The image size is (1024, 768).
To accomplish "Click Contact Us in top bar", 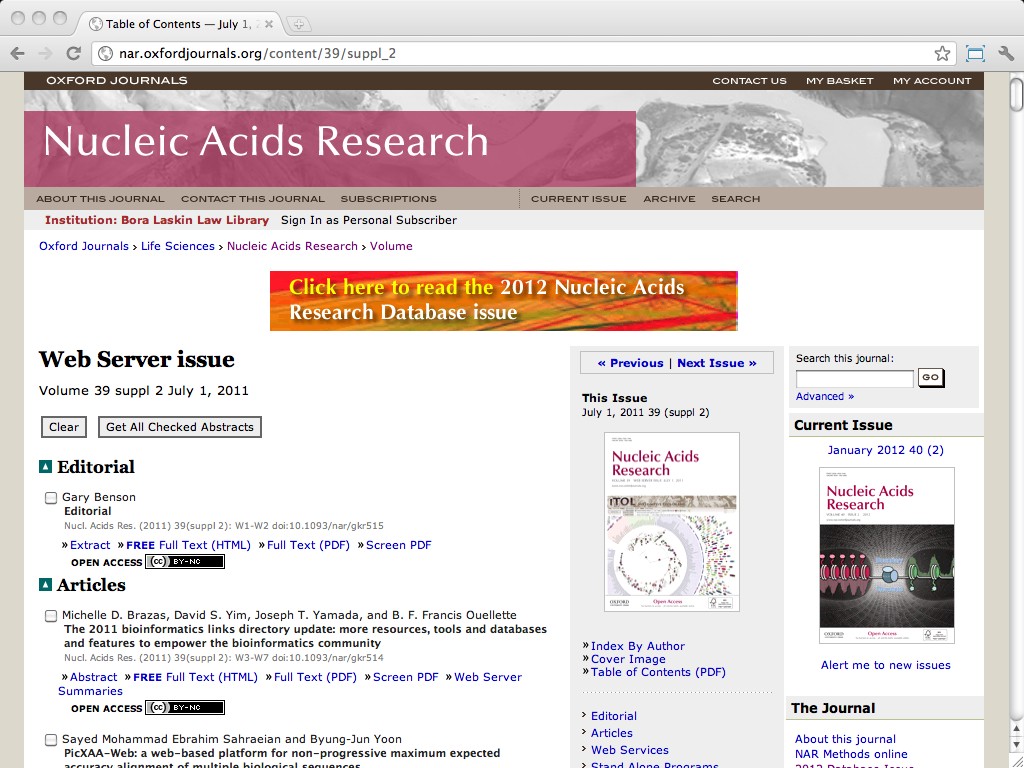I will (x=749, y=80).
